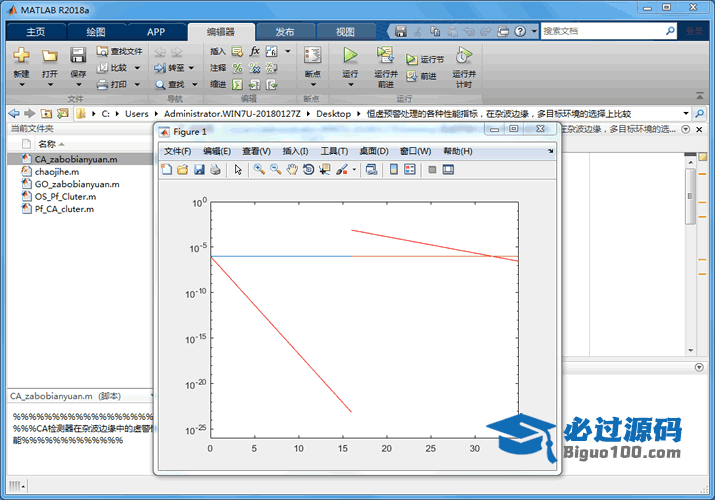This screenshot has height=500, width=715.
Task: Save the script with the floppy icon
Action: (x=78, y=56)
